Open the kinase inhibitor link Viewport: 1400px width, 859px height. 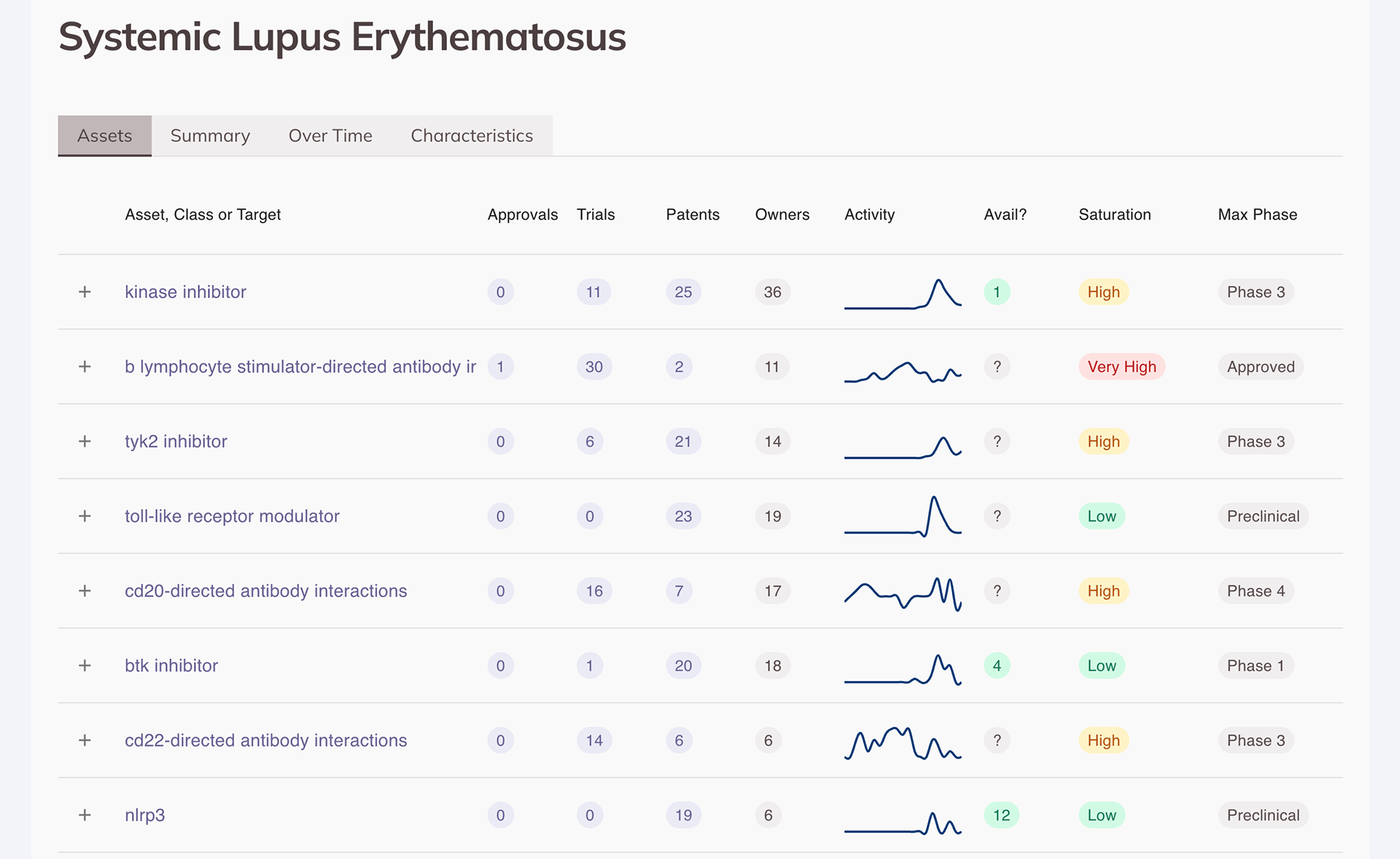tap(185, 292)
